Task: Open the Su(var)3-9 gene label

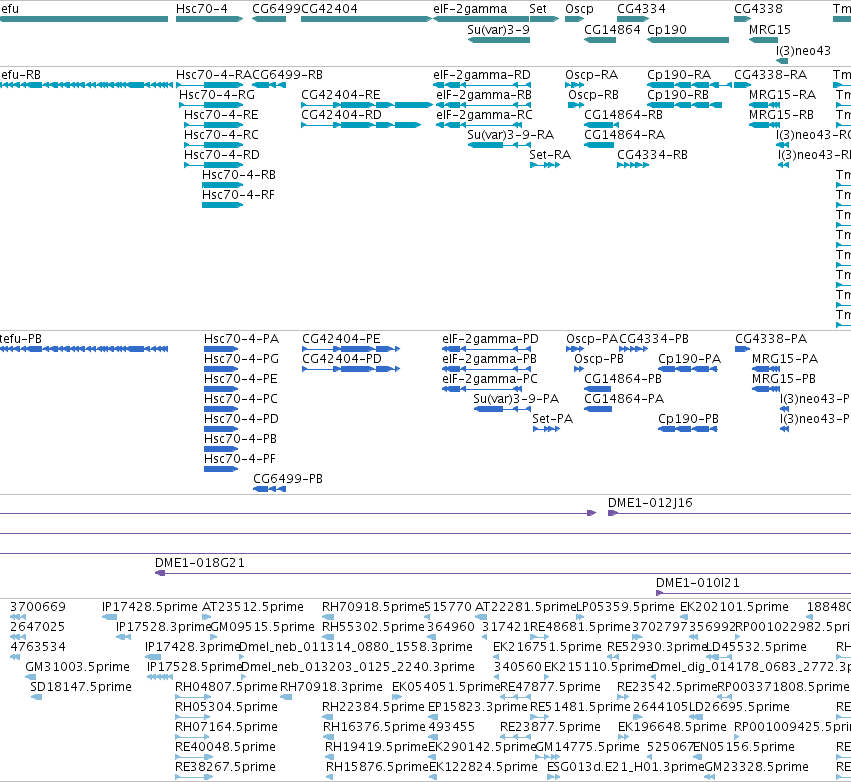Action: pos(498,30)
